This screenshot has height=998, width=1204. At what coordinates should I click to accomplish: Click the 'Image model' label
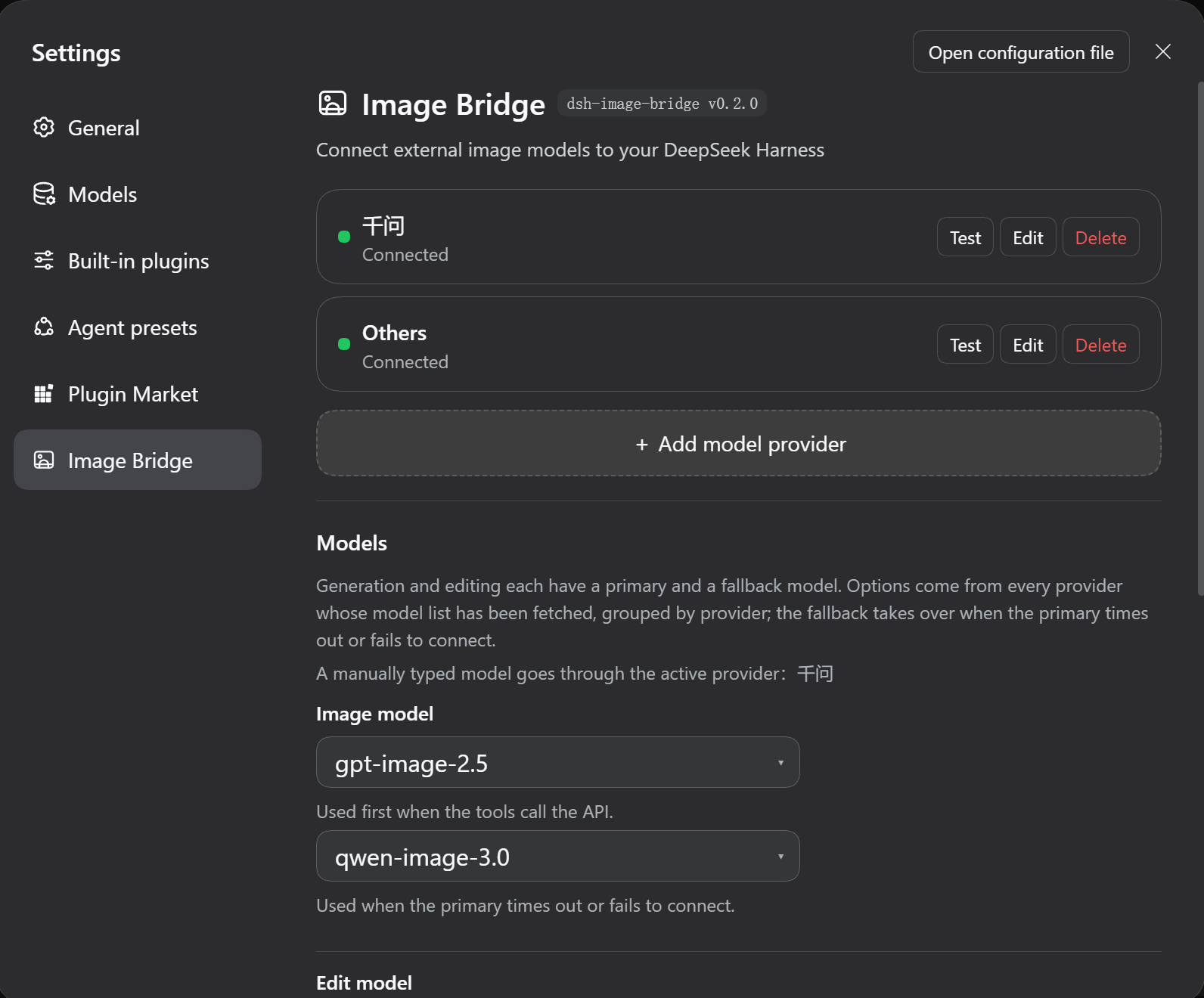374,713
